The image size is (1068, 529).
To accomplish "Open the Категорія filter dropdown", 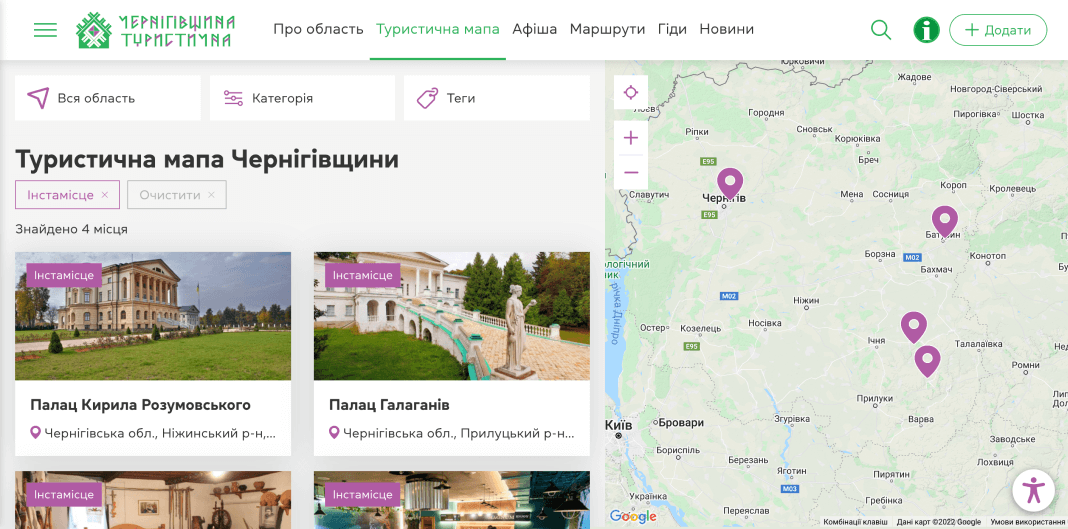I will (302, 98).
